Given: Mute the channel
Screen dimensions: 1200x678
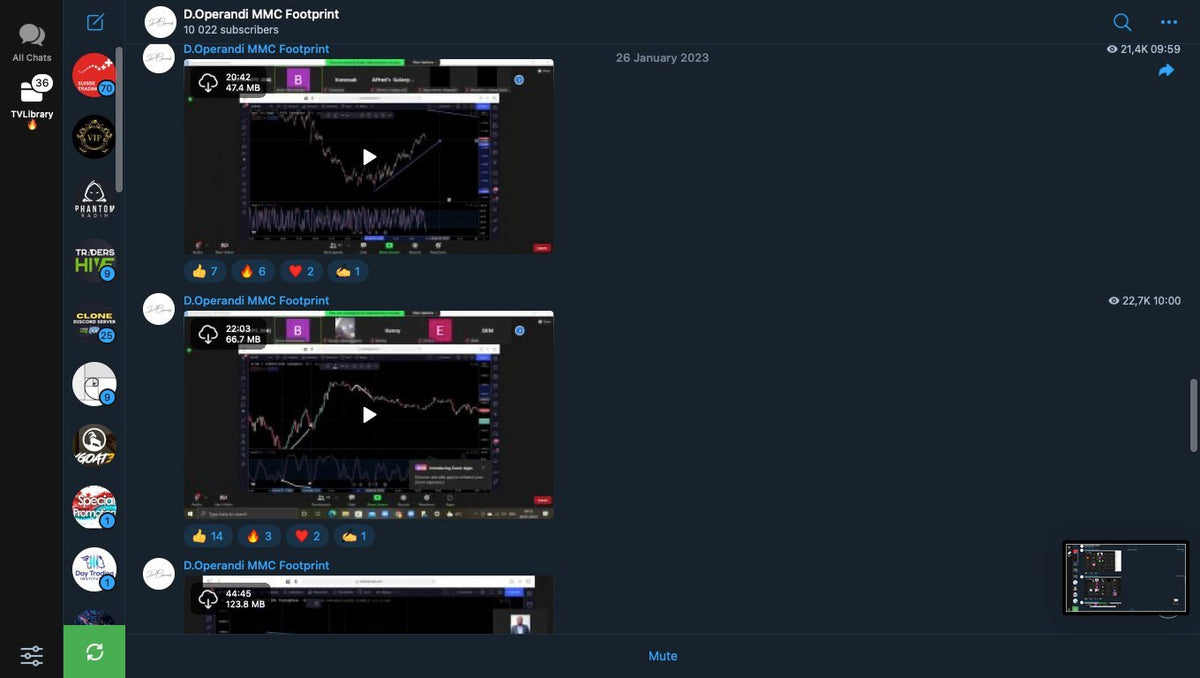Looking at the screenshot, I should (662, 656).
